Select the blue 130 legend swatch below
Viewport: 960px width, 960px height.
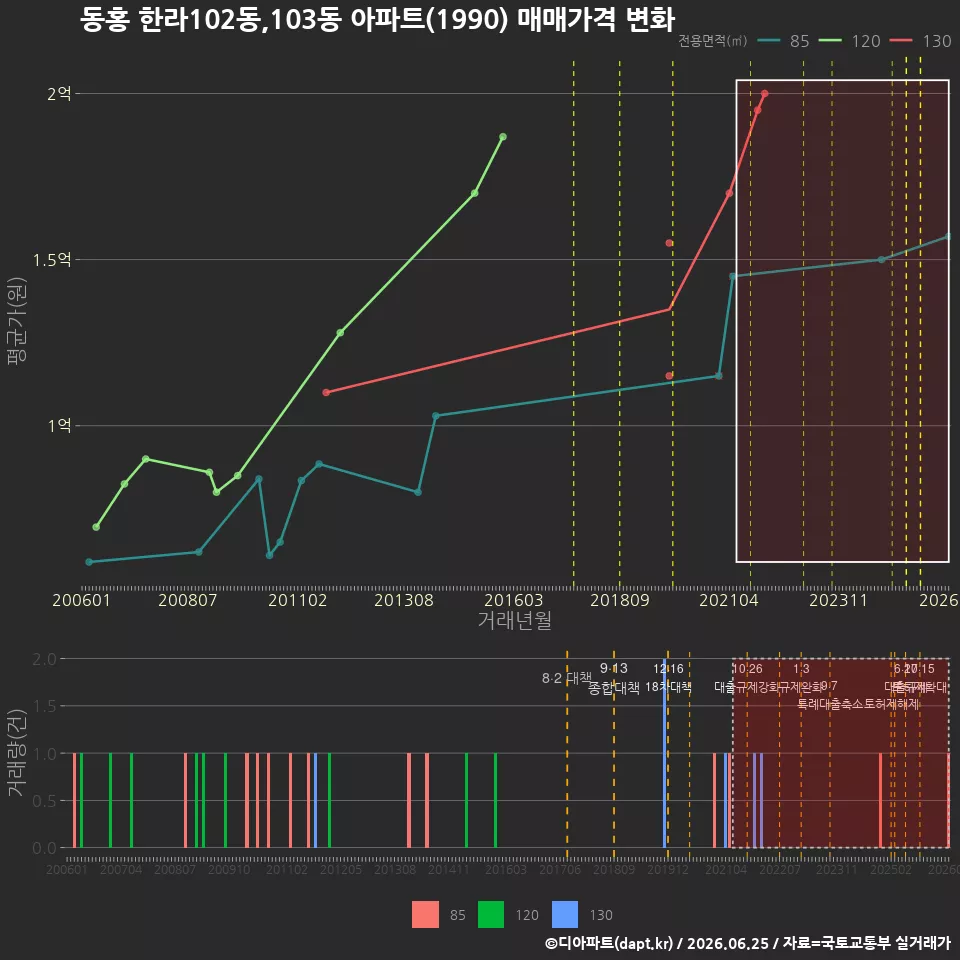point(564,915)
